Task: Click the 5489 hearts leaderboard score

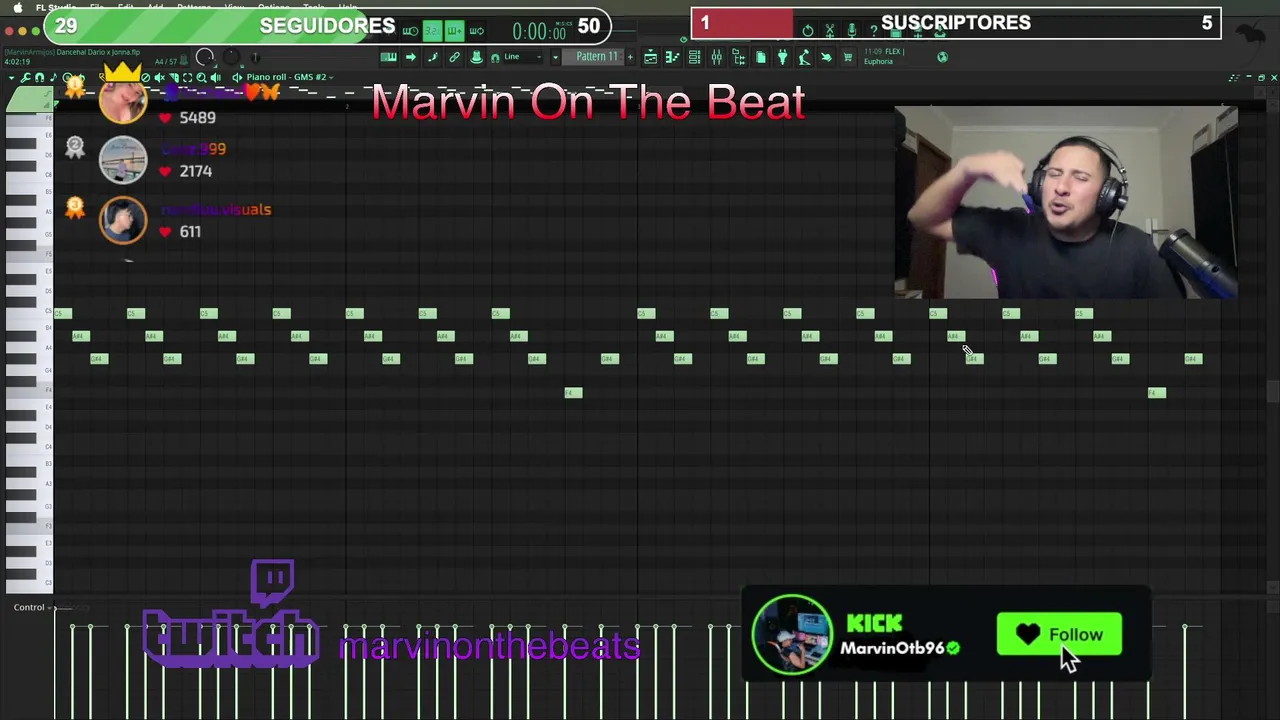Action: (x=197, y=117)
